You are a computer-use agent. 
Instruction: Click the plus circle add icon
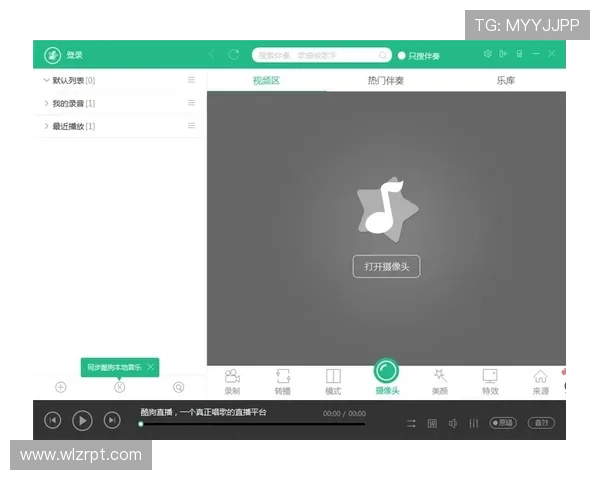61,387
